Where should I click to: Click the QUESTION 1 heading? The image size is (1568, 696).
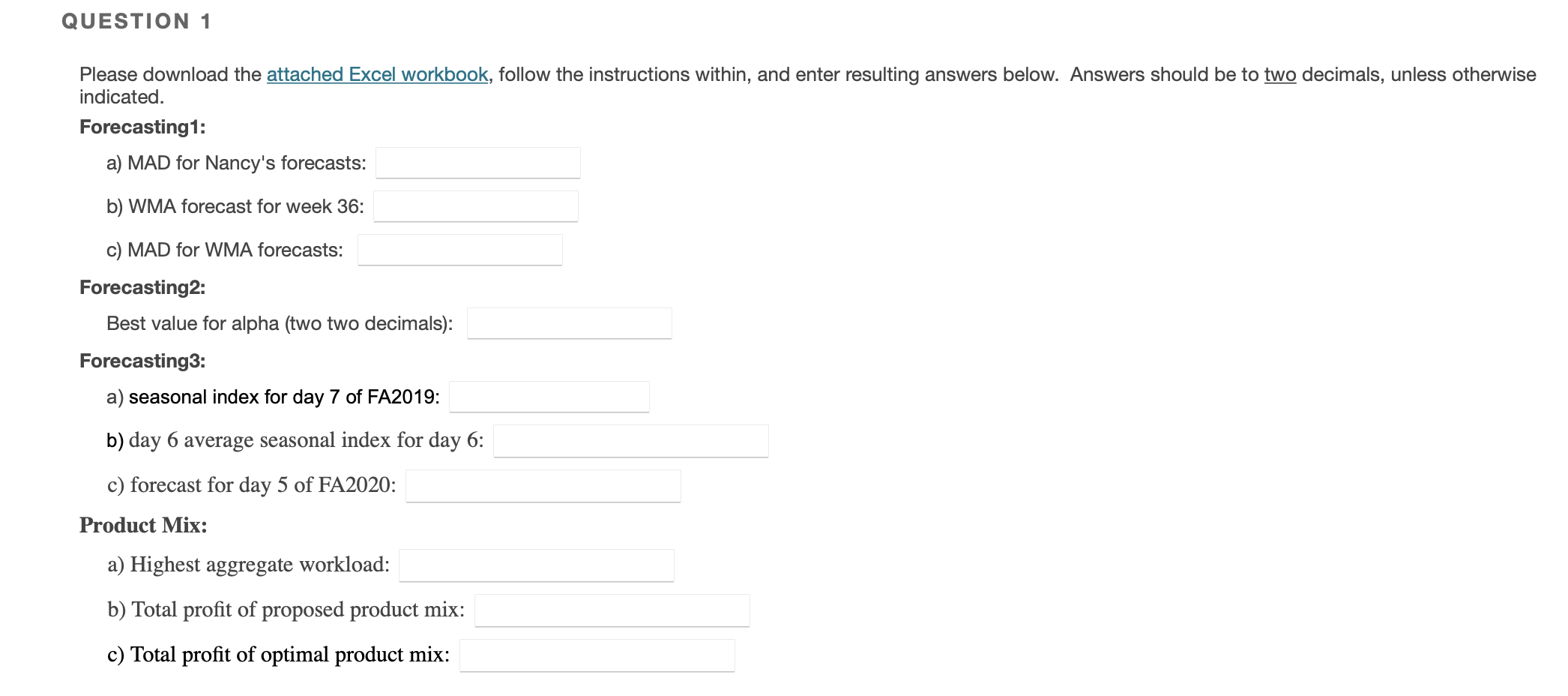(x=135, y=21)
